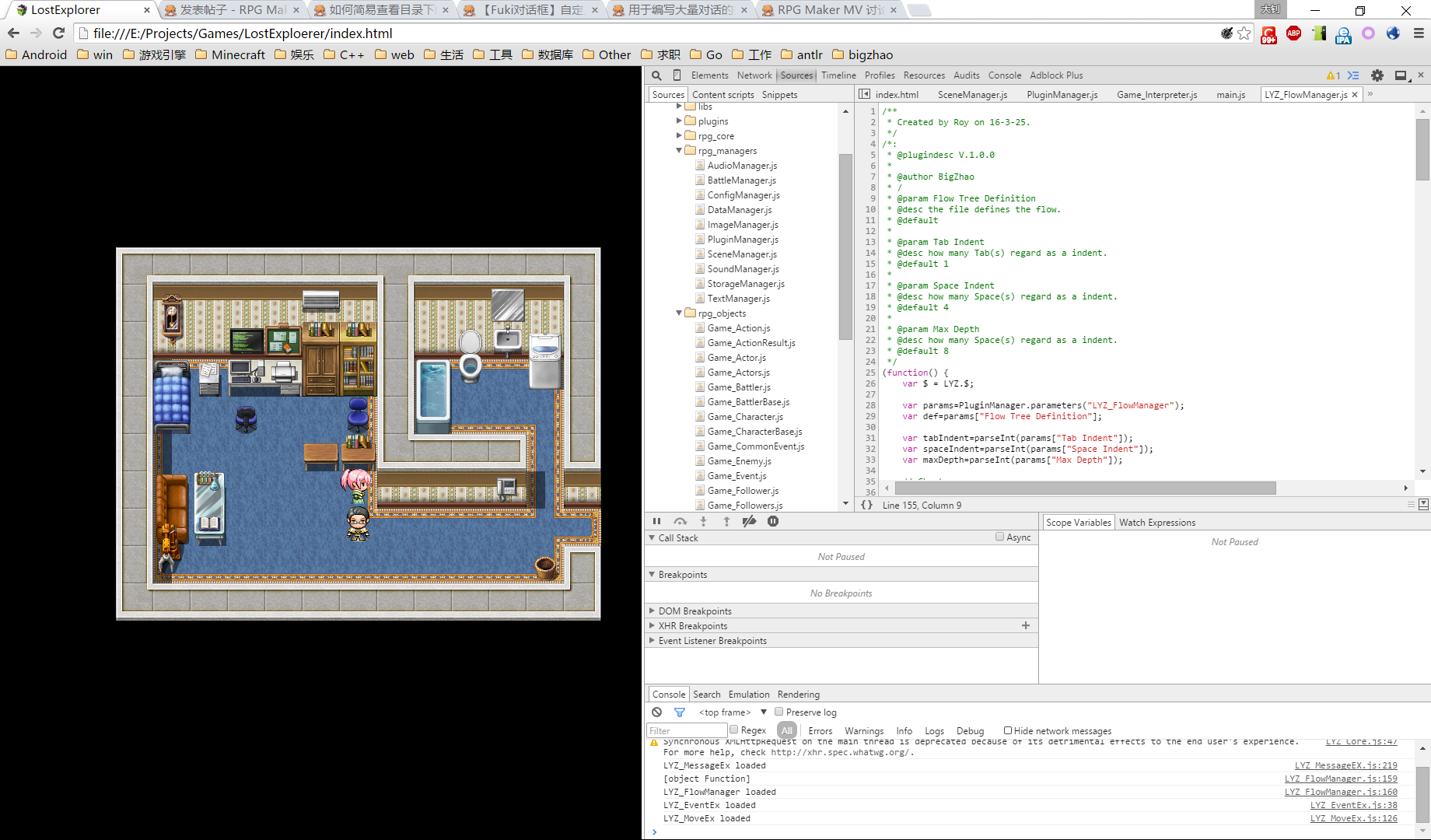Expand the plugins folder
This screenshot has height=840, width=1431.
coord(679,121)
